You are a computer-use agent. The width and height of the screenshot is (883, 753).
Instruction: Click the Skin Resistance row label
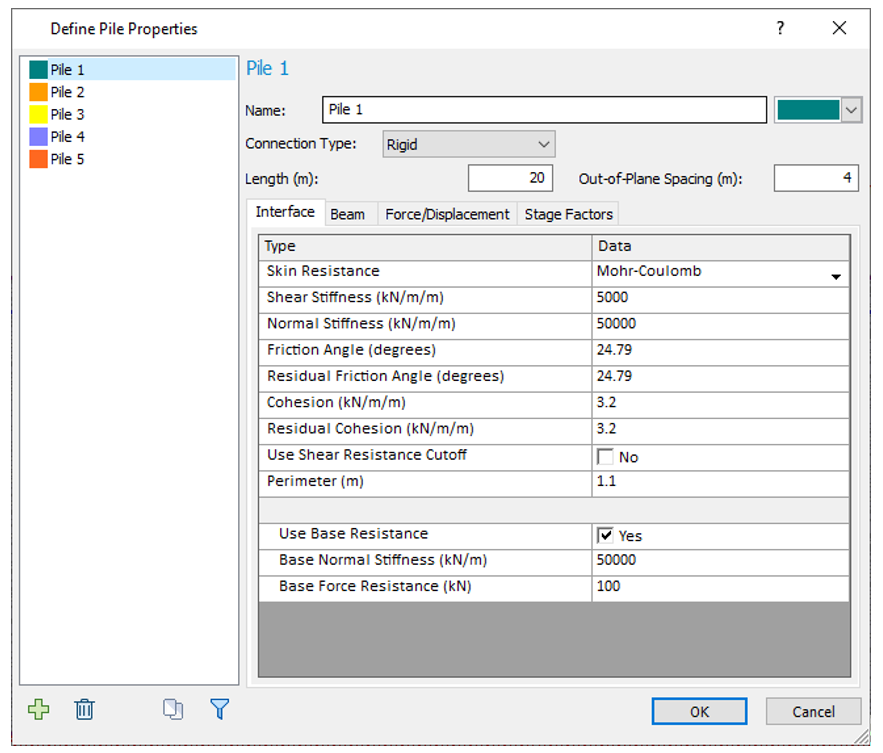tap(323, 271)
